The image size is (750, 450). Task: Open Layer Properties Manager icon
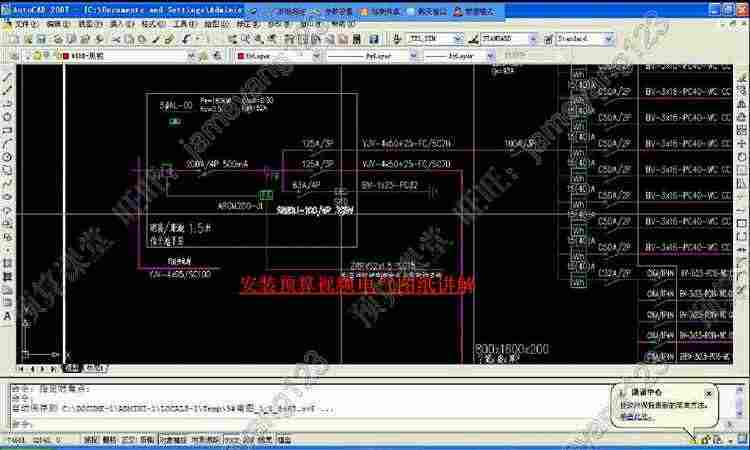14,56
